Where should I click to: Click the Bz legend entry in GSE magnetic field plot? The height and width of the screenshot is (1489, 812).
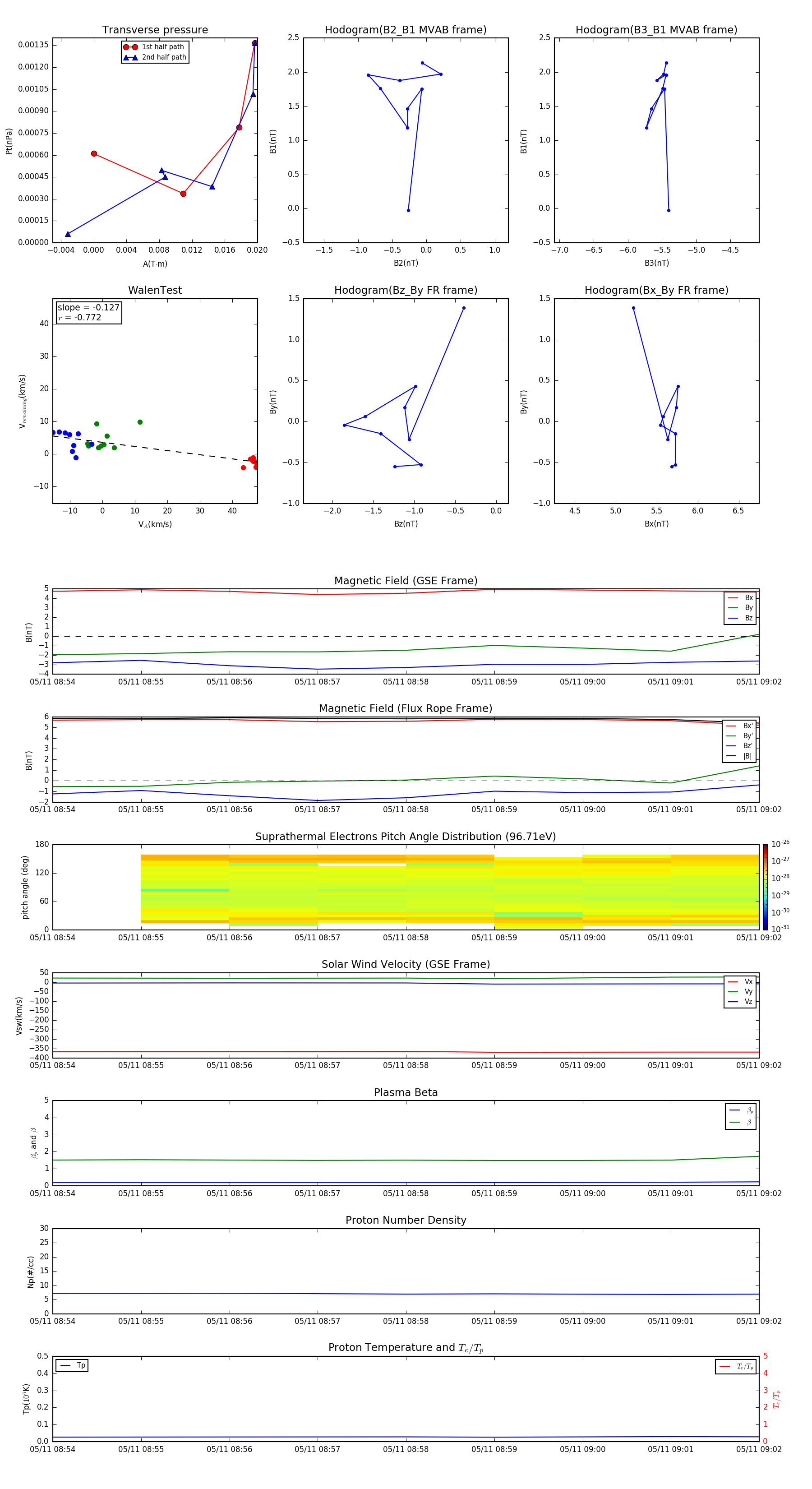pyautogui.click(x=740, y=618)
